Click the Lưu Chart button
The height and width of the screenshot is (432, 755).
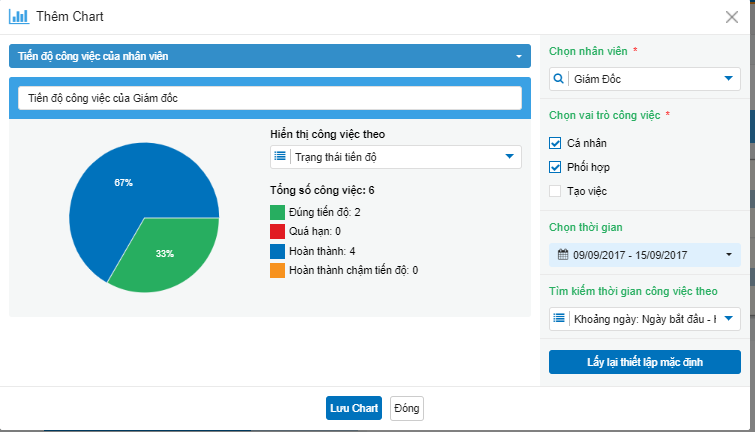point(354,408)
